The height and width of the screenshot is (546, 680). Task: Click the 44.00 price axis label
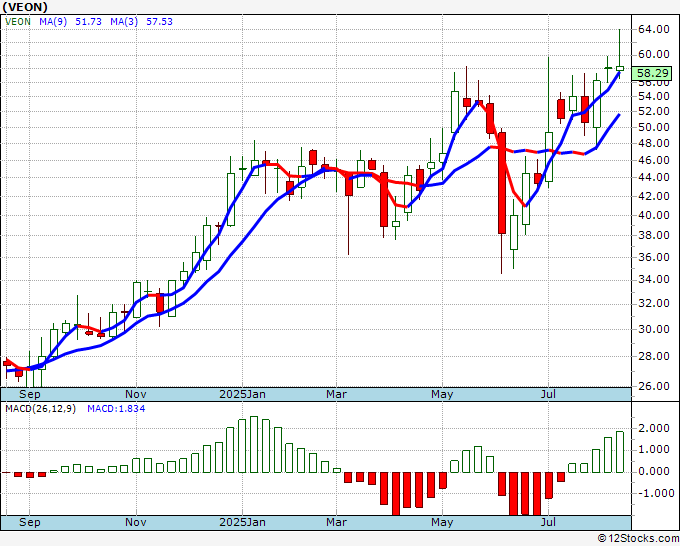[x=654, y=177]
